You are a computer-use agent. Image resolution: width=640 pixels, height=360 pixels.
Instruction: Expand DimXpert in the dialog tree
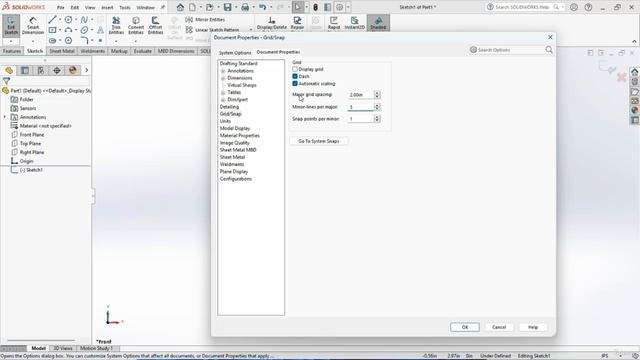(x=223, y=100)
